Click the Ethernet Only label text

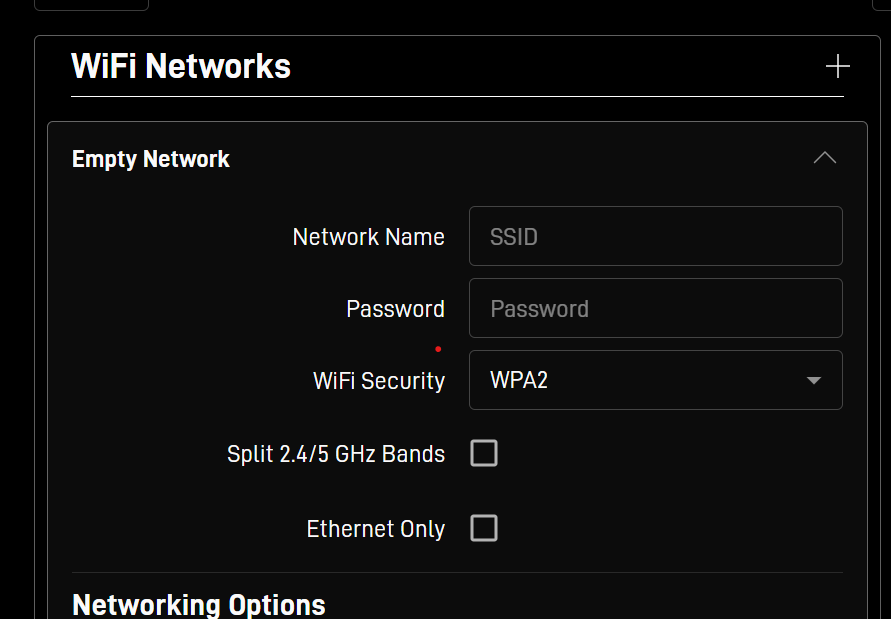[376, 529]
